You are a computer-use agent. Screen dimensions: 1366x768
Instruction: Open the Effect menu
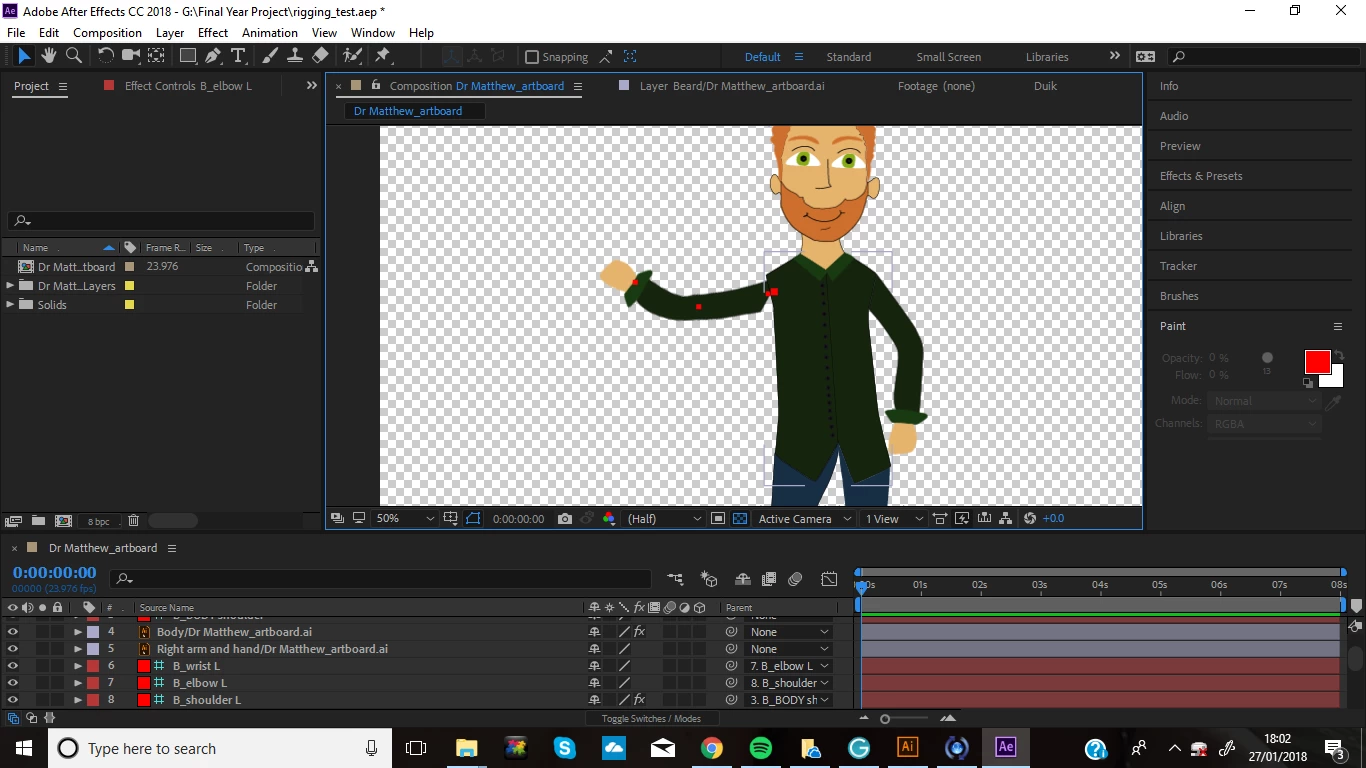[x=213, y=33]
